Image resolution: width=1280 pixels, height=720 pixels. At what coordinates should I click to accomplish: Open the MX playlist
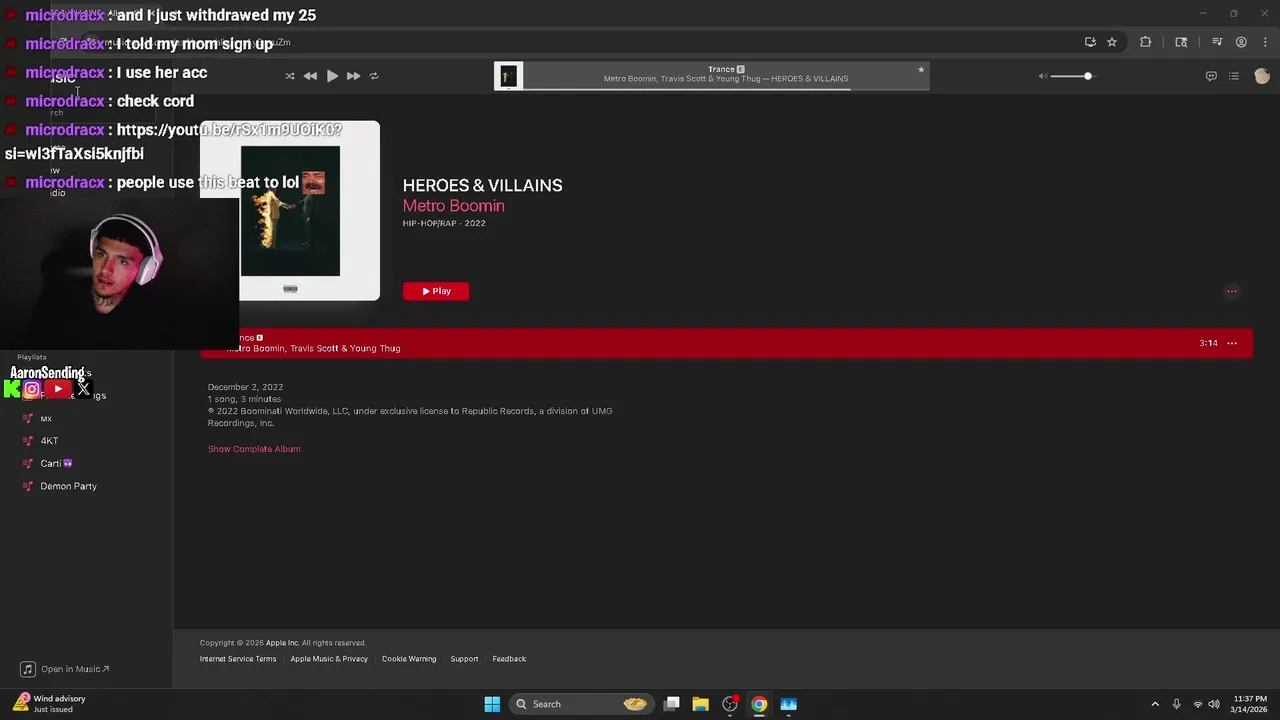tap(46, 419)
